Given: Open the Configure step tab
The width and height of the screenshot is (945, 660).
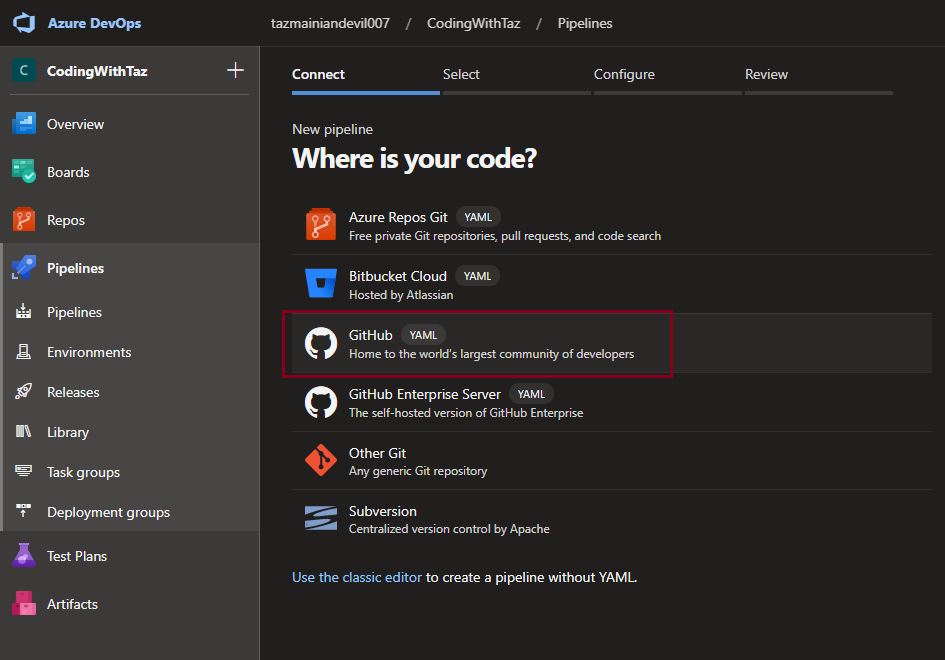Looking at the screenshot, I should [x=624, y=74].
